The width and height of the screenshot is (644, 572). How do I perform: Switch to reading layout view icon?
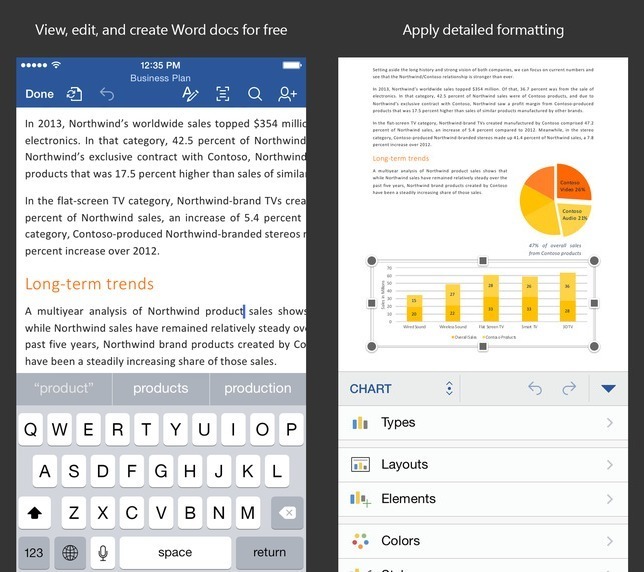click(223, 94)
